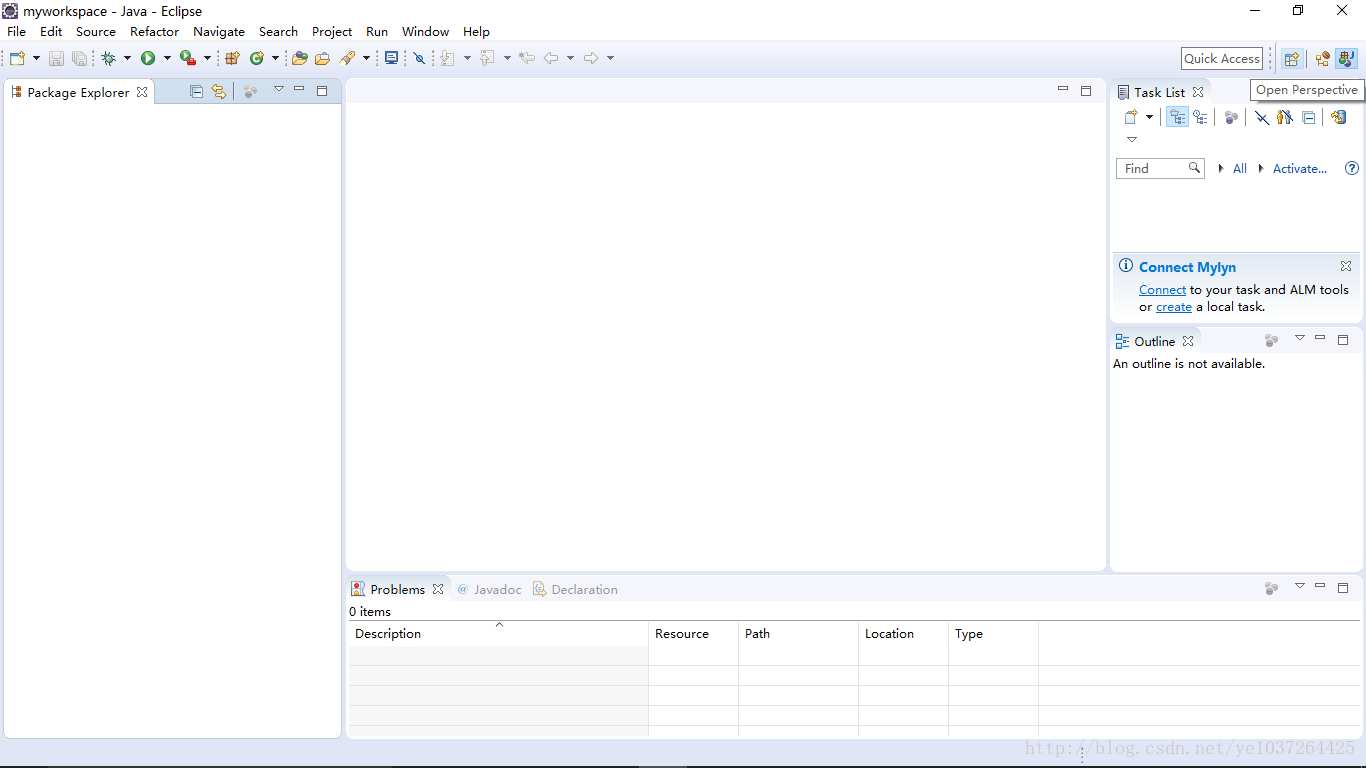The height and width of the screenshot is (768, 1366).
Task: Click the Last Edit Location icon
Action: tap(527, 58)
